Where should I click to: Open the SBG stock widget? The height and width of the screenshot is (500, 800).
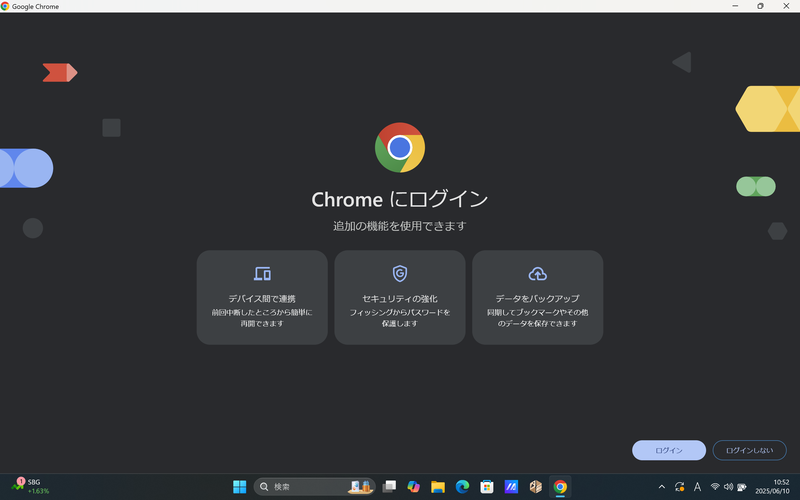click(x=31, y=486)
